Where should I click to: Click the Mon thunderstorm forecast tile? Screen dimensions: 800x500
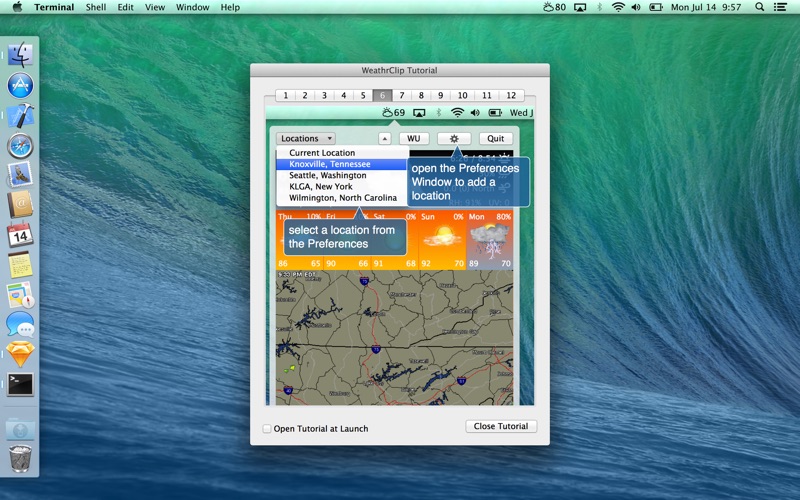[490, 240]
